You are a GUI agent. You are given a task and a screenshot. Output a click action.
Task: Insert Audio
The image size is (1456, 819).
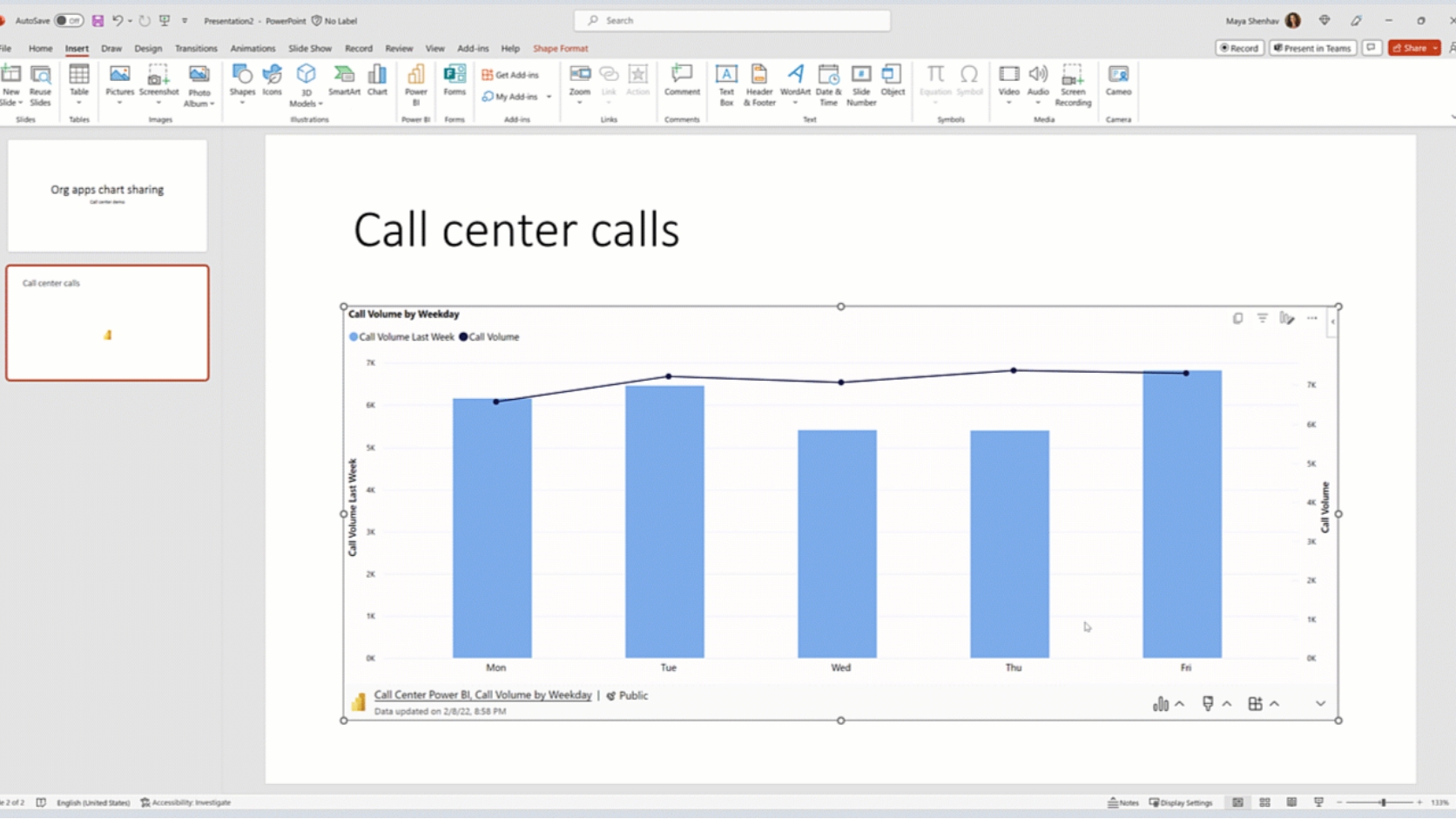1038,84
